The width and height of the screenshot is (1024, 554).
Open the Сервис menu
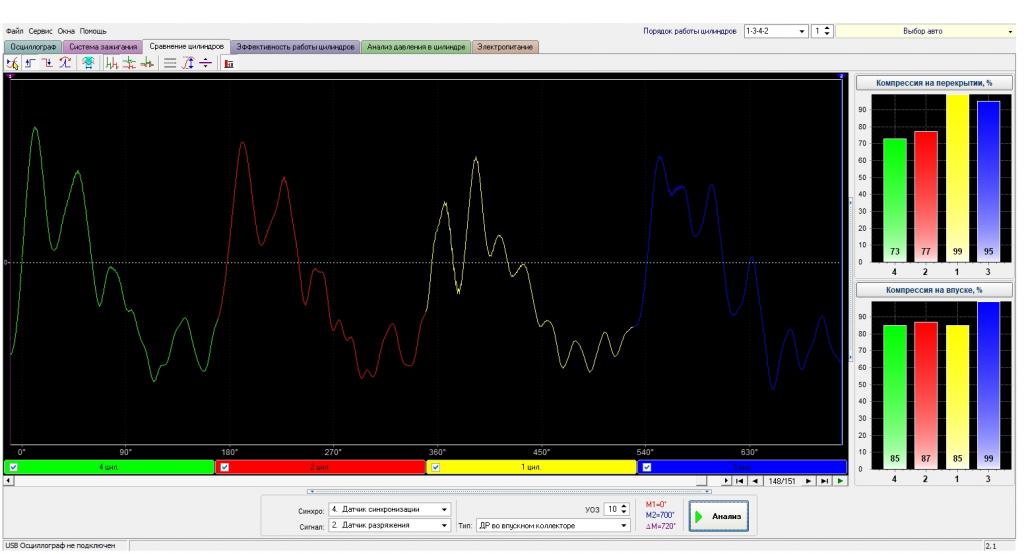tap(40, 31)
